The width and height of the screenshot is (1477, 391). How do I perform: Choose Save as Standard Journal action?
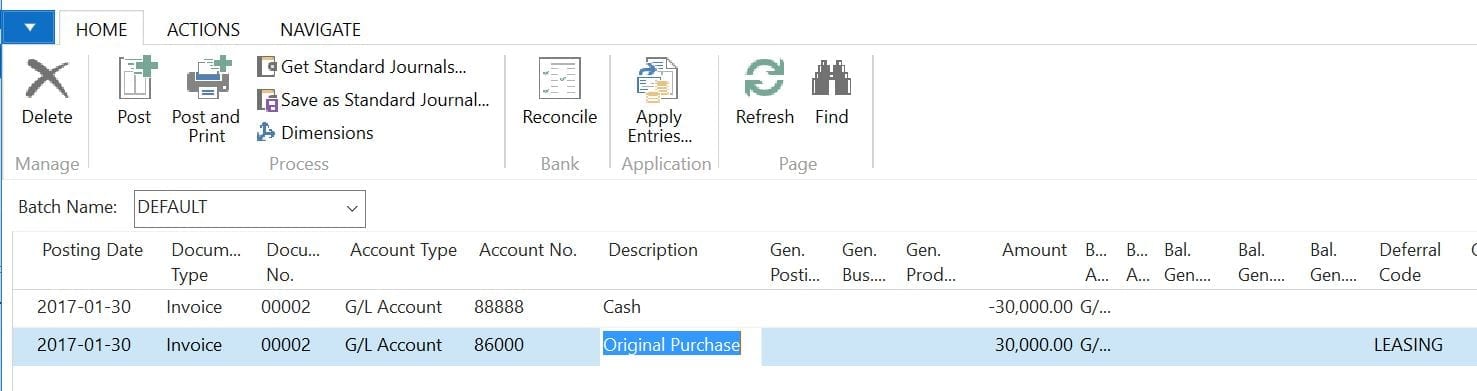point(373,100)
